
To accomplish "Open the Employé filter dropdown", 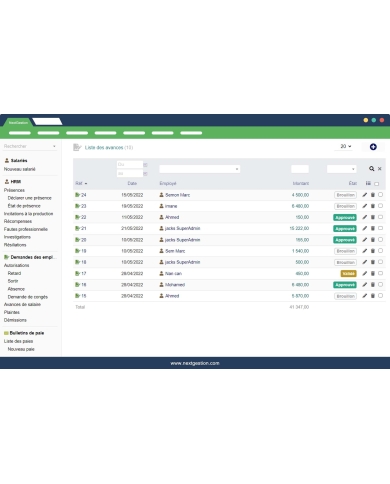I will [199, 169].
